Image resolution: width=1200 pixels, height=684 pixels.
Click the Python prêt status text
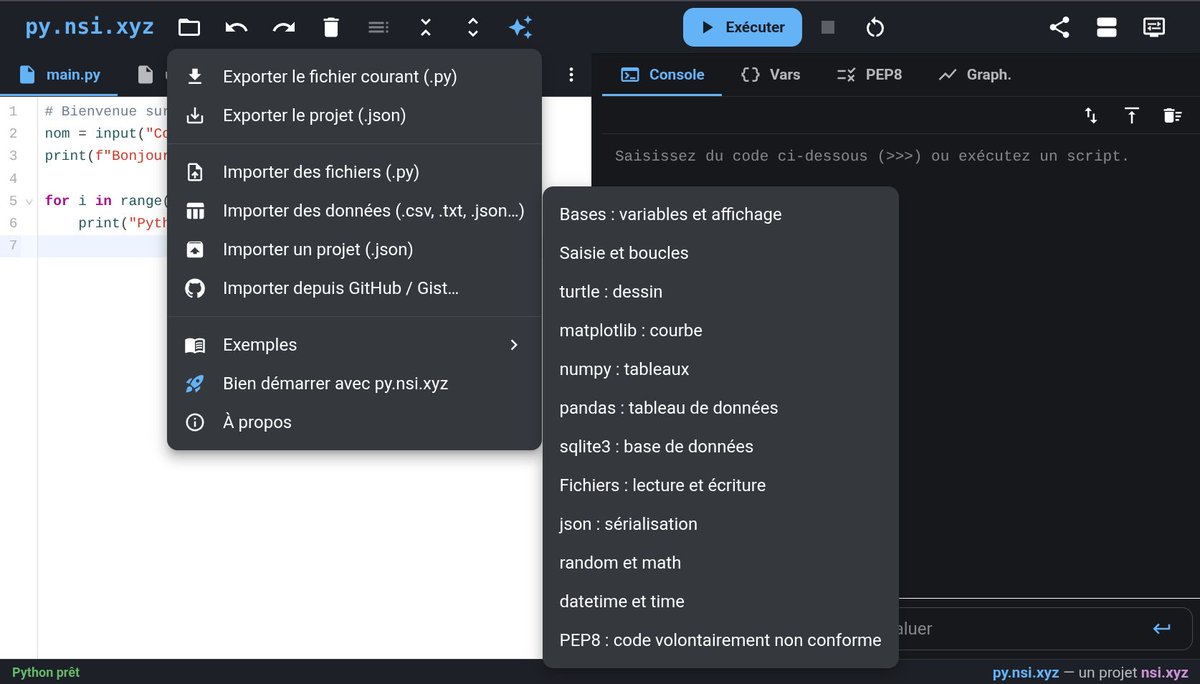pyautogui.click(x=46, y=673)
